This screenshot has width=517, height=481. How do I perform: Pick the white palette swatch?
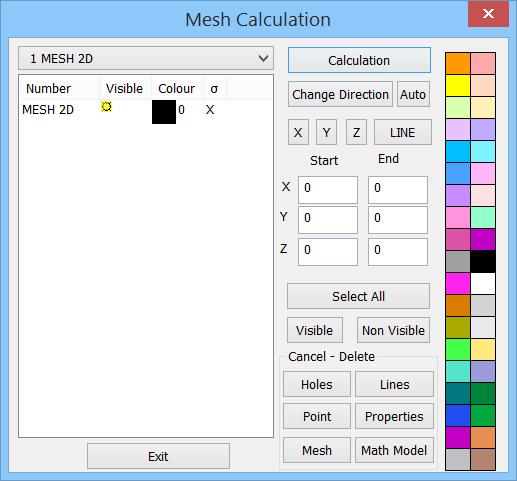click(x=483, y=283)
